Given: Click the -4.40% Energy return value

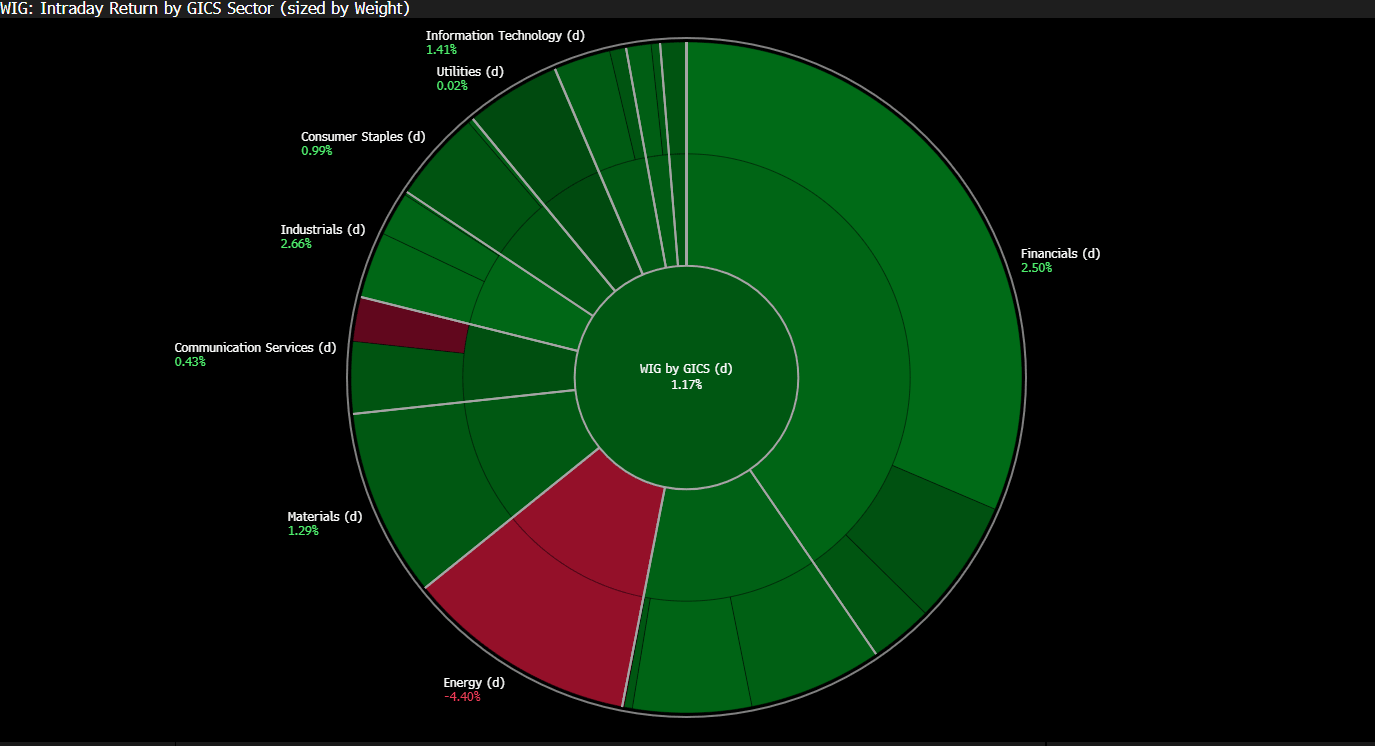Looking at the screenshot, I should [462, 697].
